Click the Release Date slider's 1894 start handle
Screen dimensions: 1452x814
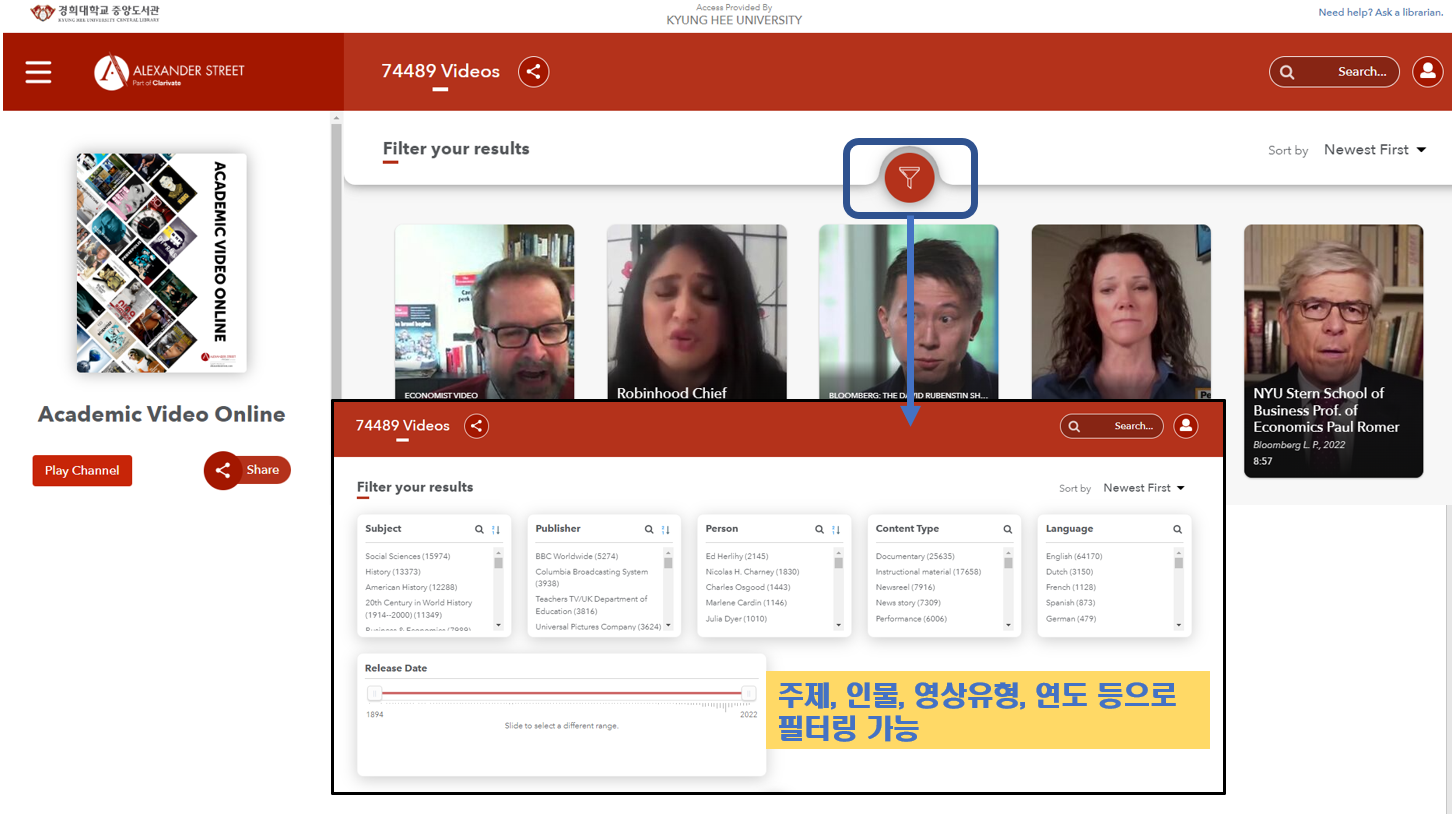[x=375, y=693]
